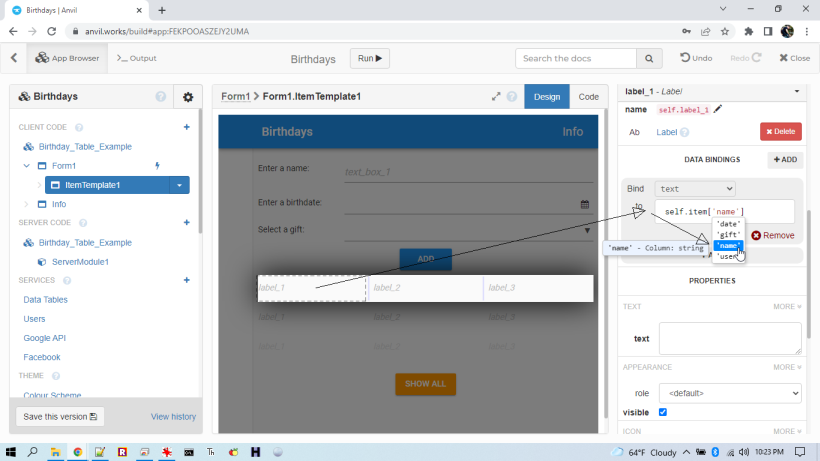Open the Bind property dropdown
This screenshot has width=820, height=461.
(694, 188)
